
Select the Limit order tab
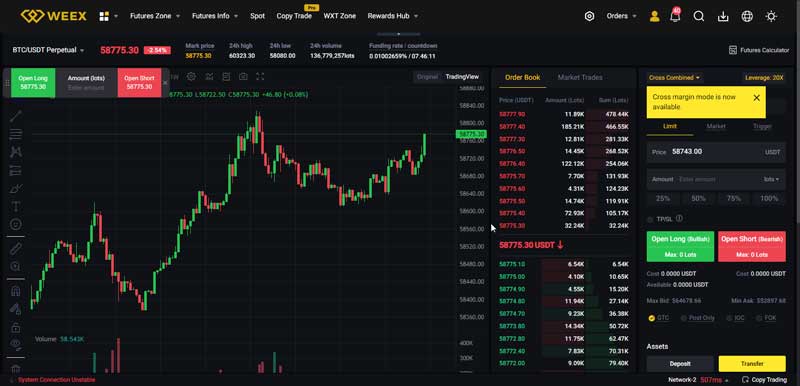670,126
